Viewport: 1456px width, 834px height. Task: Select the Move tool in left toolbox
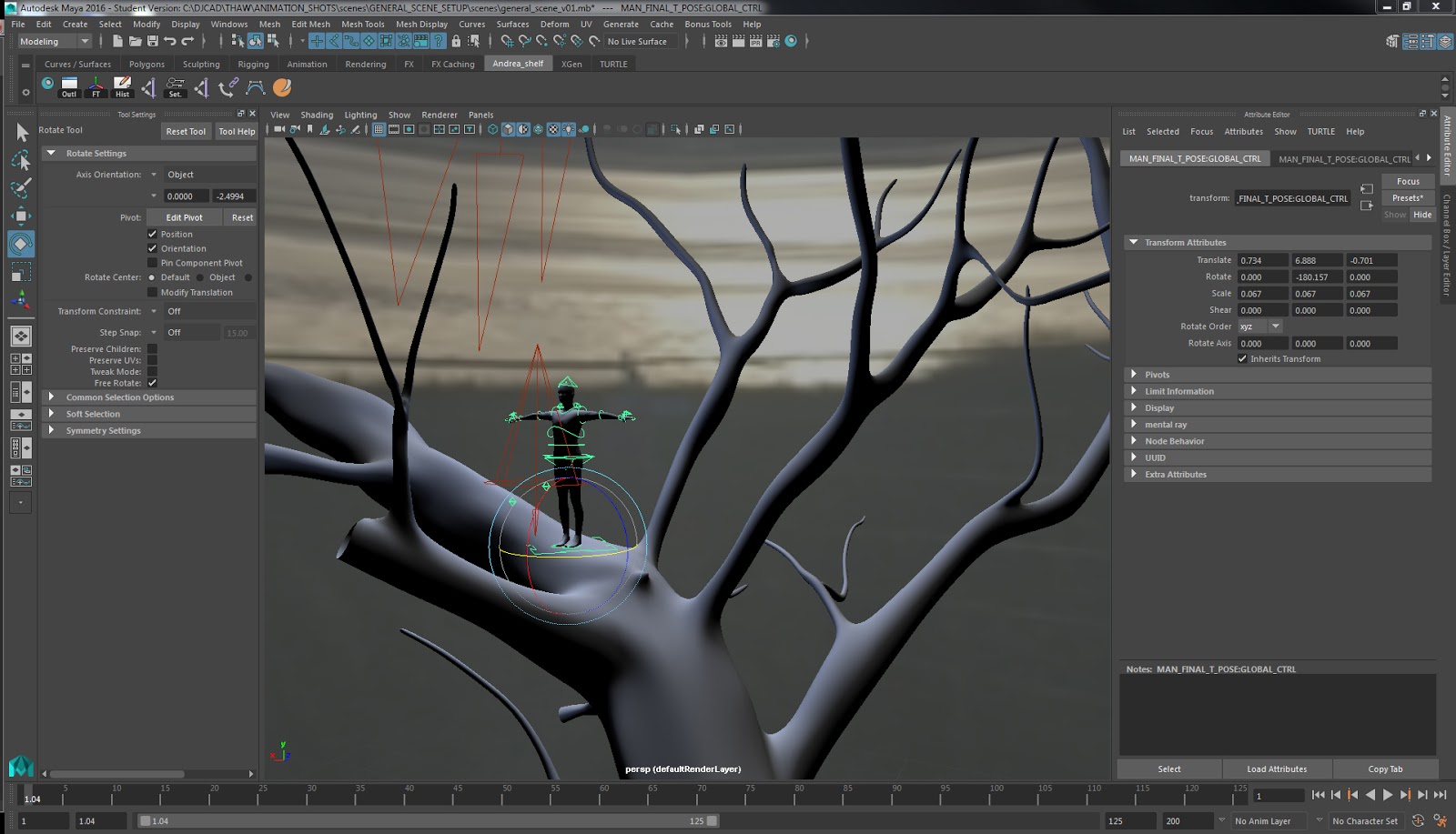point(21,216)
